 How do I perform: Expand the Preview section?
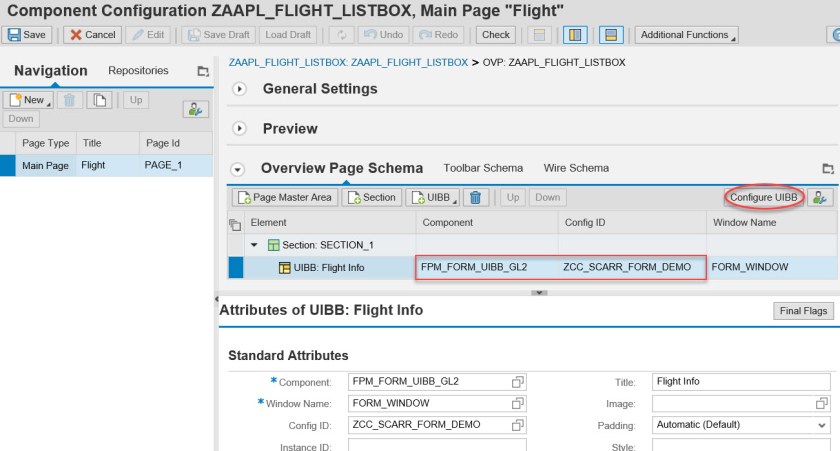(239, 129)
